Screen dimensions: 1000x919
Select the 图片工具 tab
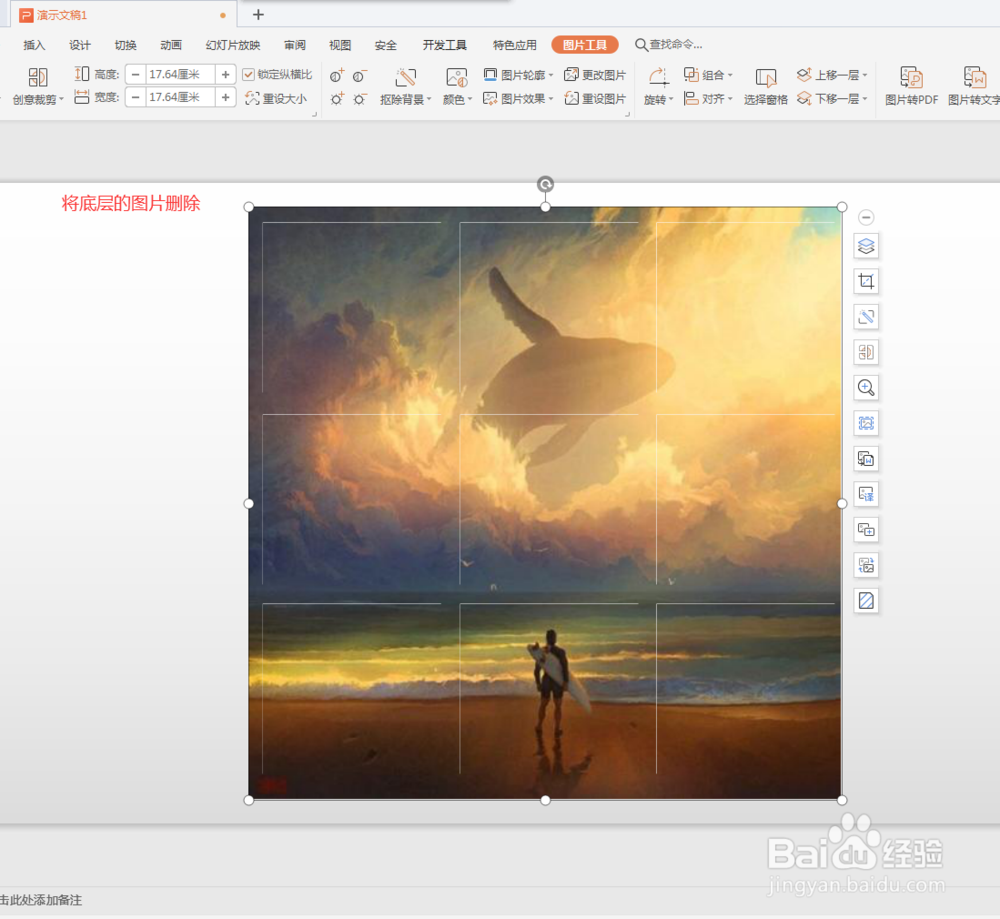(x=585, y=45)
